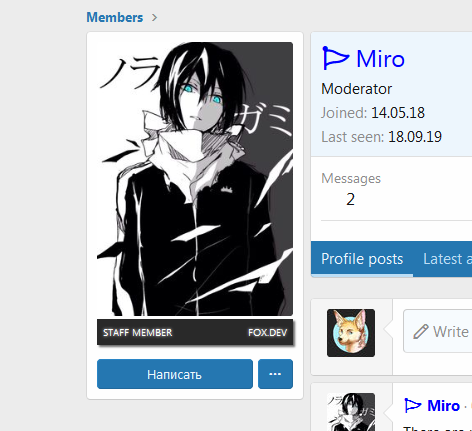Open the Latest activity tab

pos(447,259)
